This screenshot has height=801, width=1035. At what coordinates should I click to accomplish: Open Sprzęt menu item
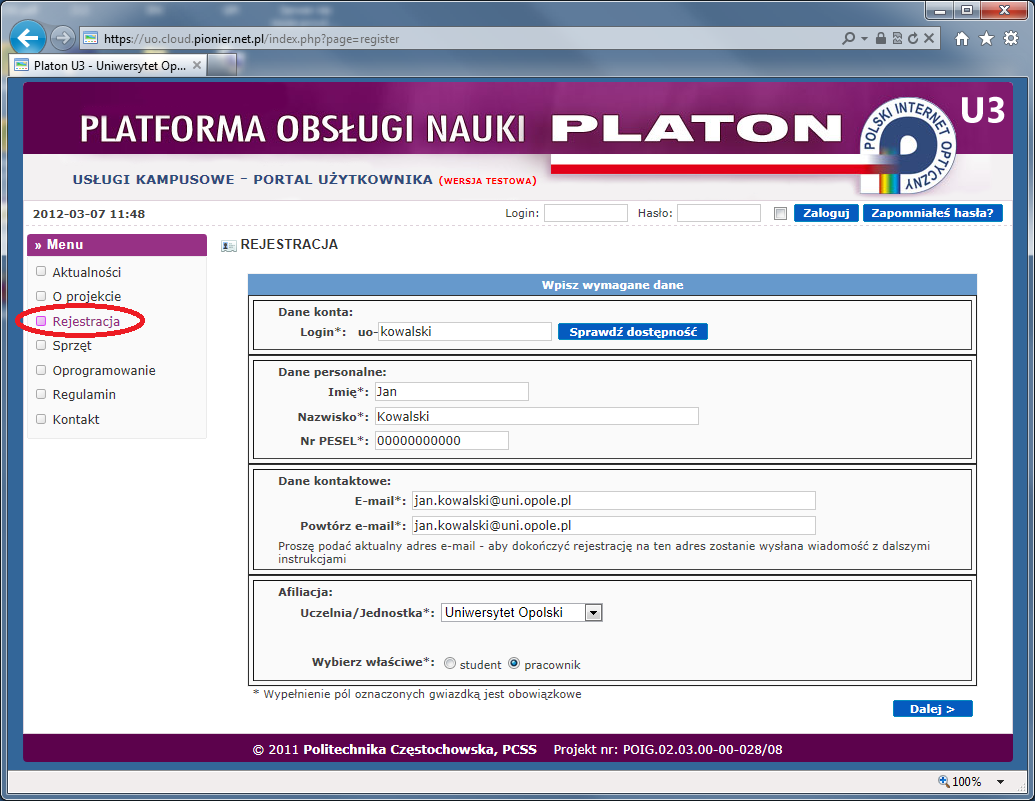click(72, 345)
